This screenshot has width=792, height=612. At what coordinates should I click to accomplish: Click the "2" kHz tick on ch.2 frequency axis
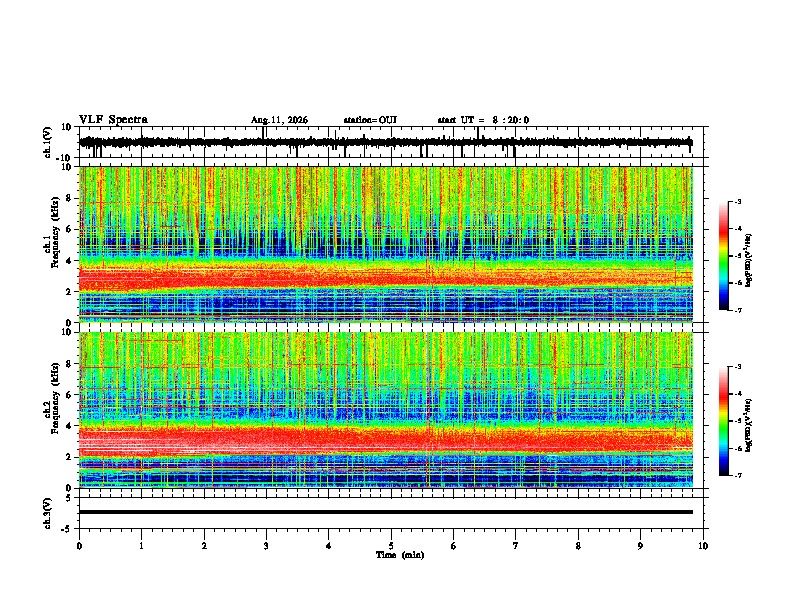point(69,457)
